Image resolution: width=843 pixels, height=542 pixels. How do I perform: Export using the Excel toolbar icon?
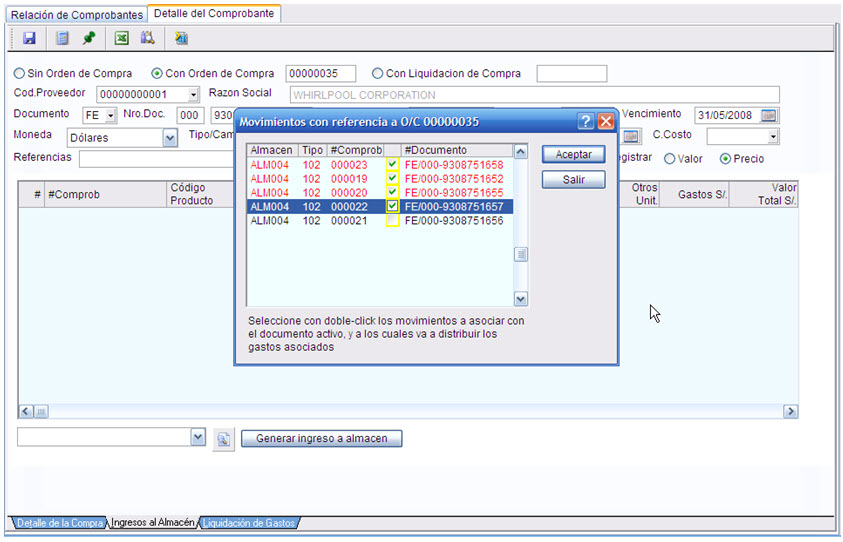[121, 38]
